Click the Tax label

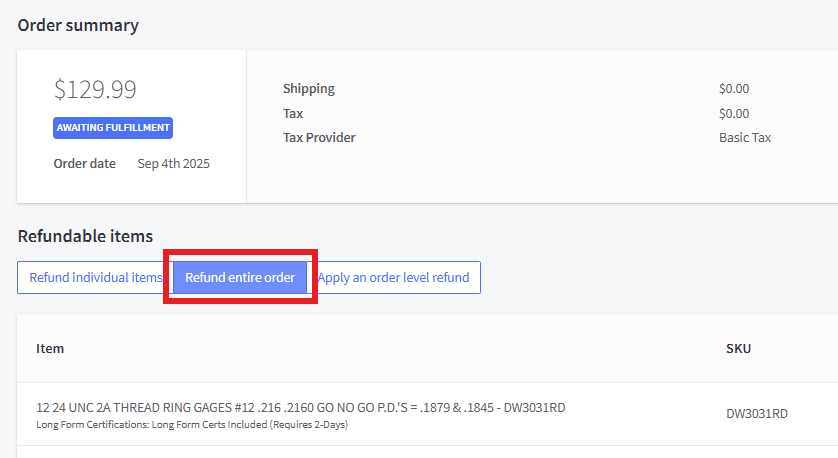(x=293, y=113)
